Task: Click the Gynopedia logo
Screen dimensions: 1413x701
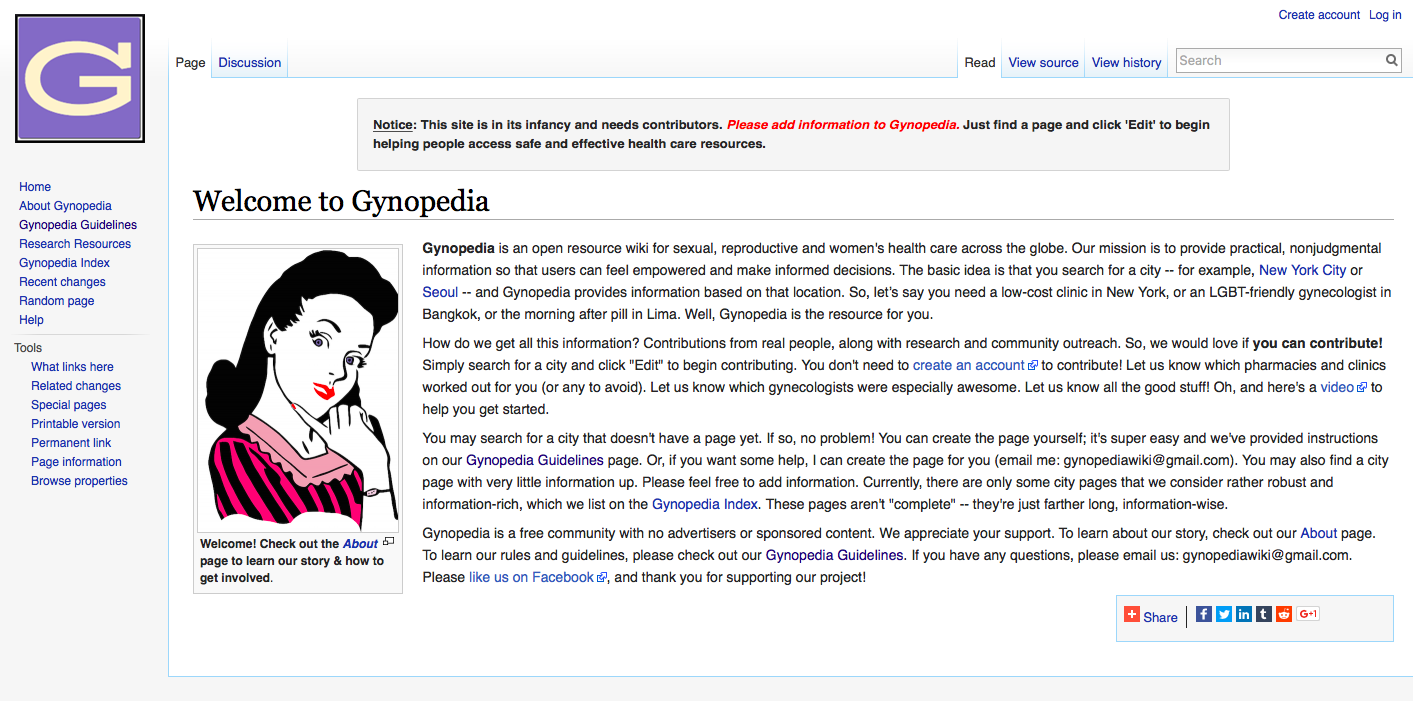Action: [x=79, y=77]
